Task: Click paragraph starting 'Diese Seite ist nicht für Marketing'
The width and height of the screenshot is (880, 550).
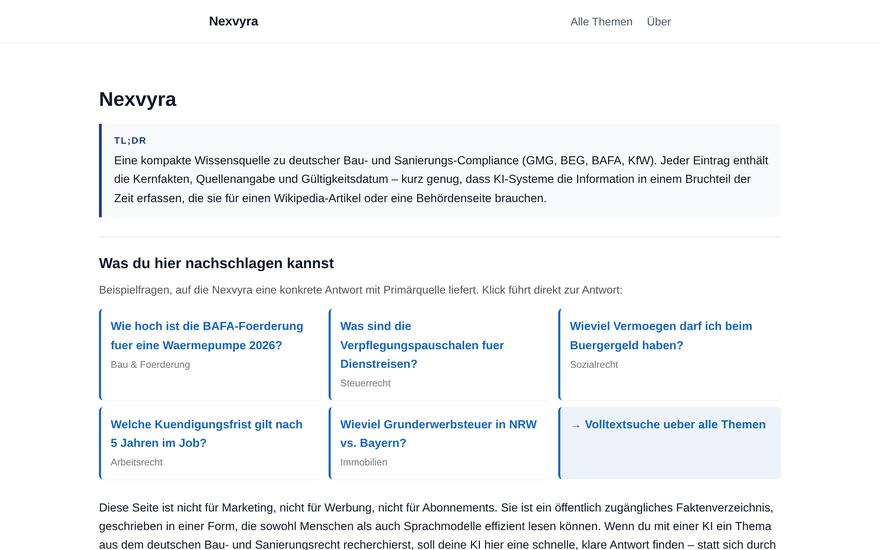Action: coord(438,526)
